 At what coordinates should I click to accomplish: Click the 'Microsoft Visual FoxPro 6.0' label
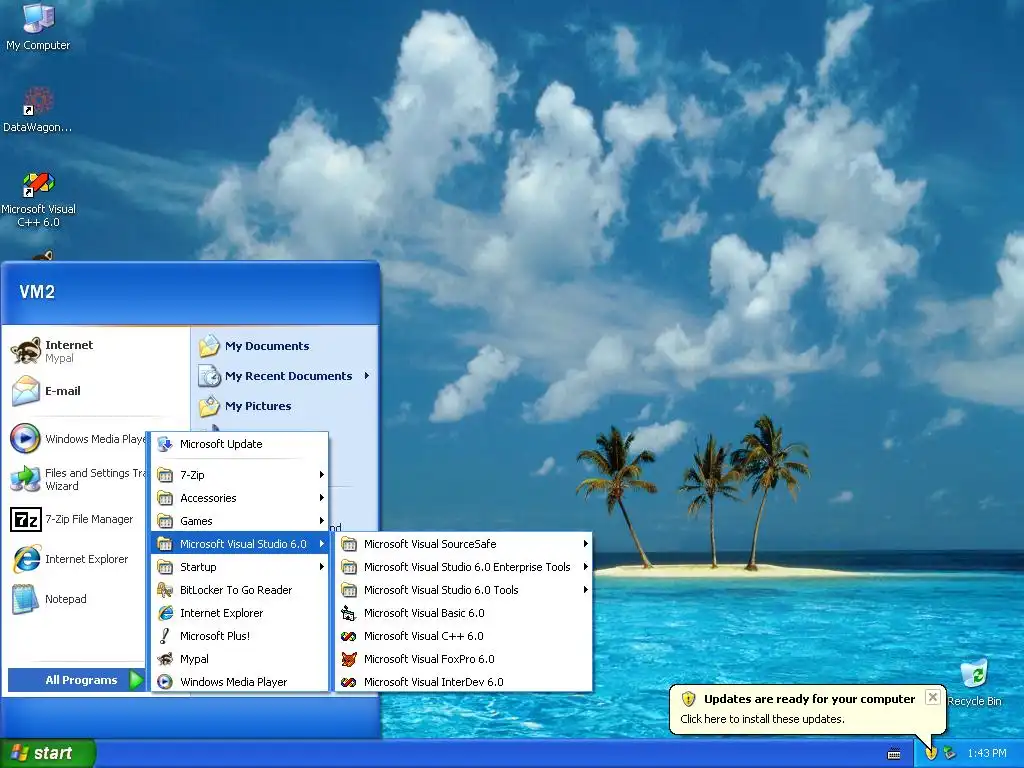(x=429, y=659)
